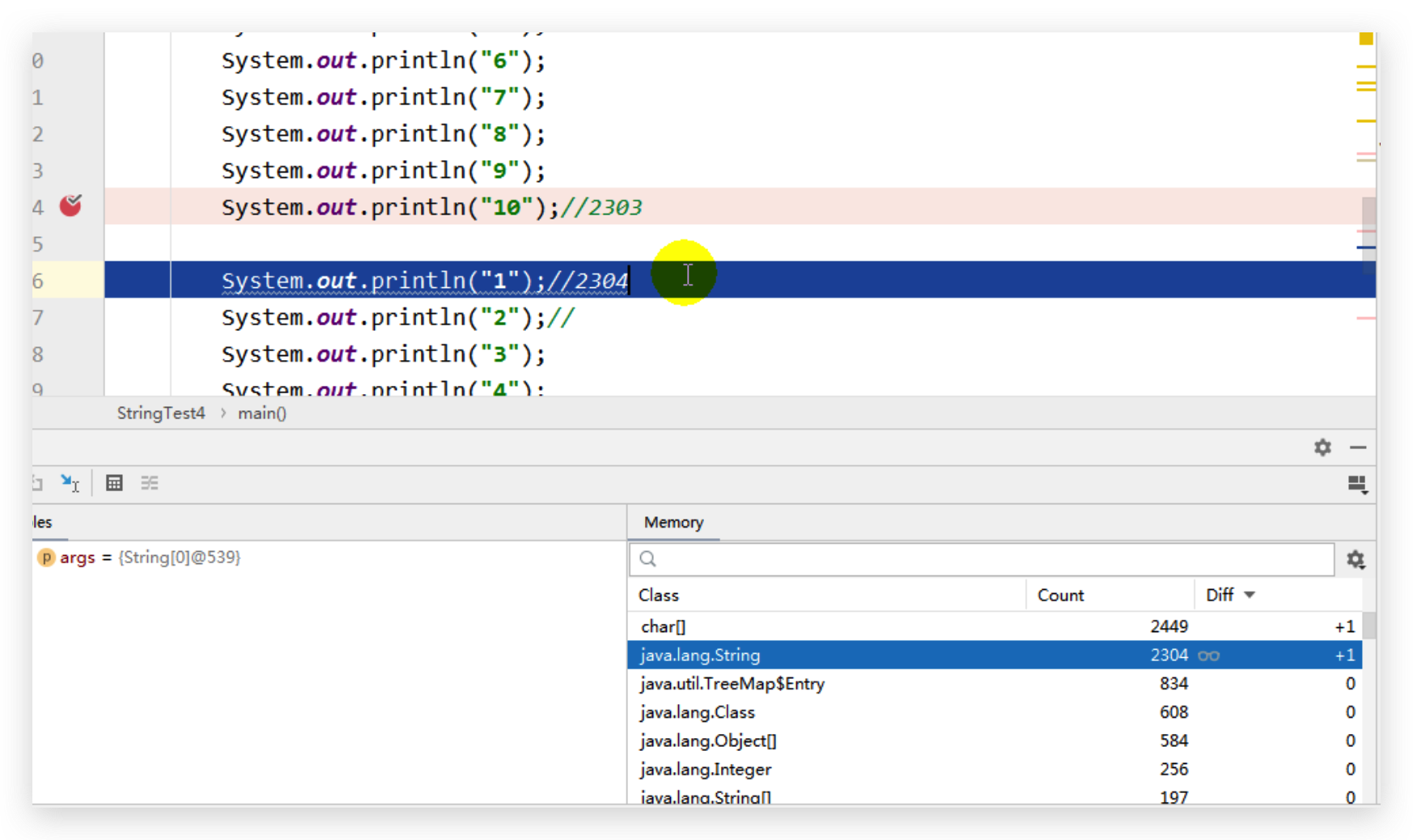Open Memory view settings gear dropdown
1413x840 pixels.
1356,559
